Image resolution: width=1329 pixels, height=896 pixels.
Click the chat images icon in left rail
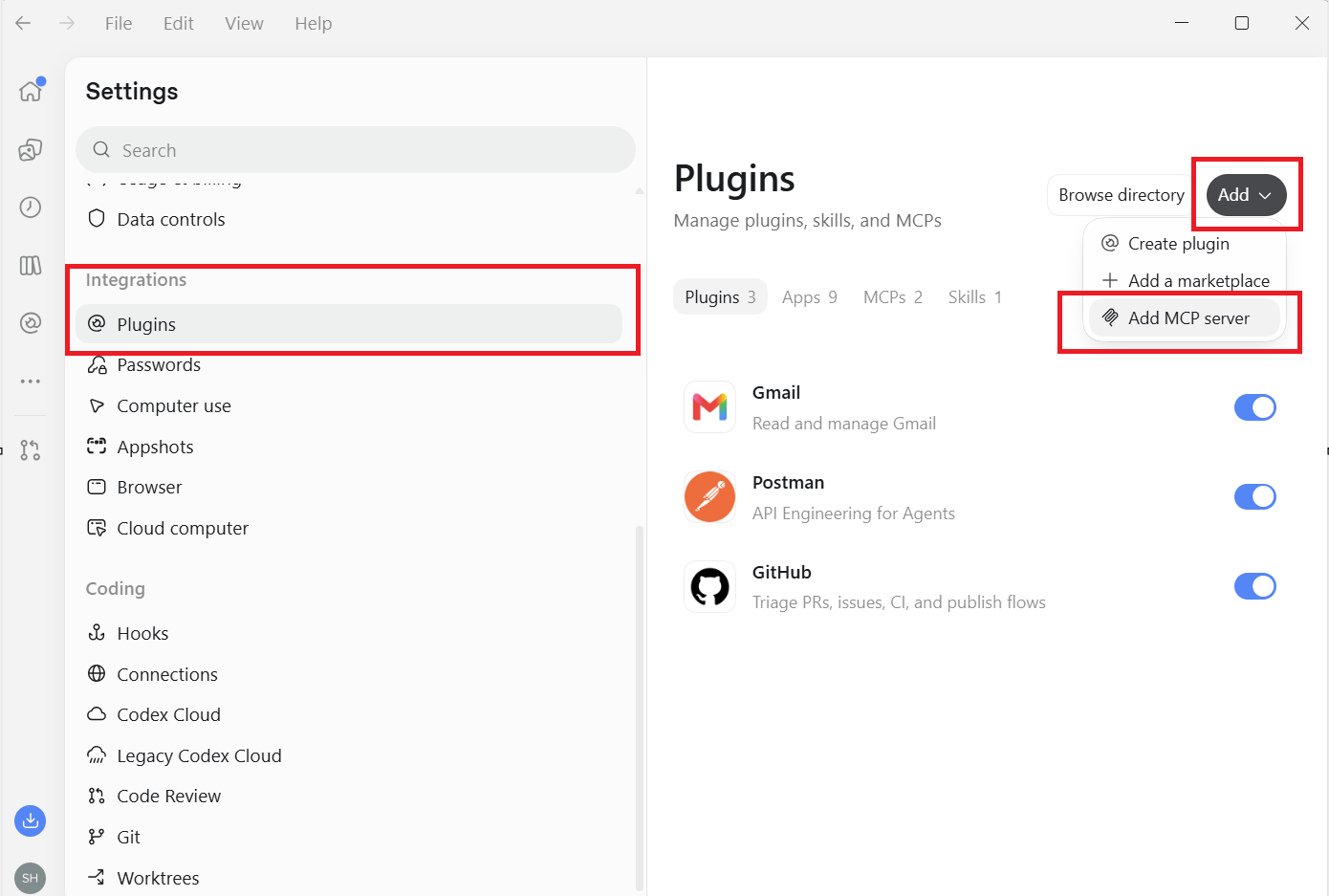tap(31, 149)
